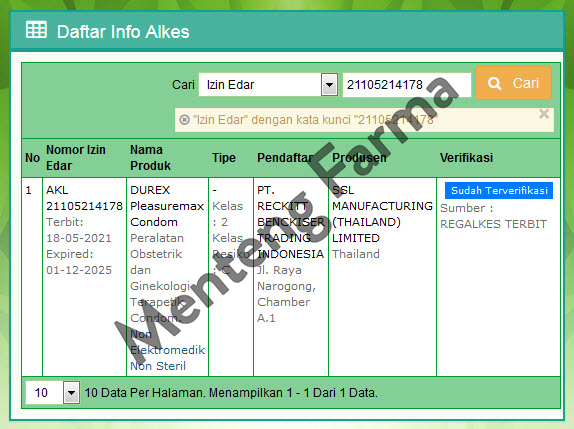Click the row number 1 cell
Viewport: 574px width, 429px height.
click(x=32, y=277)
